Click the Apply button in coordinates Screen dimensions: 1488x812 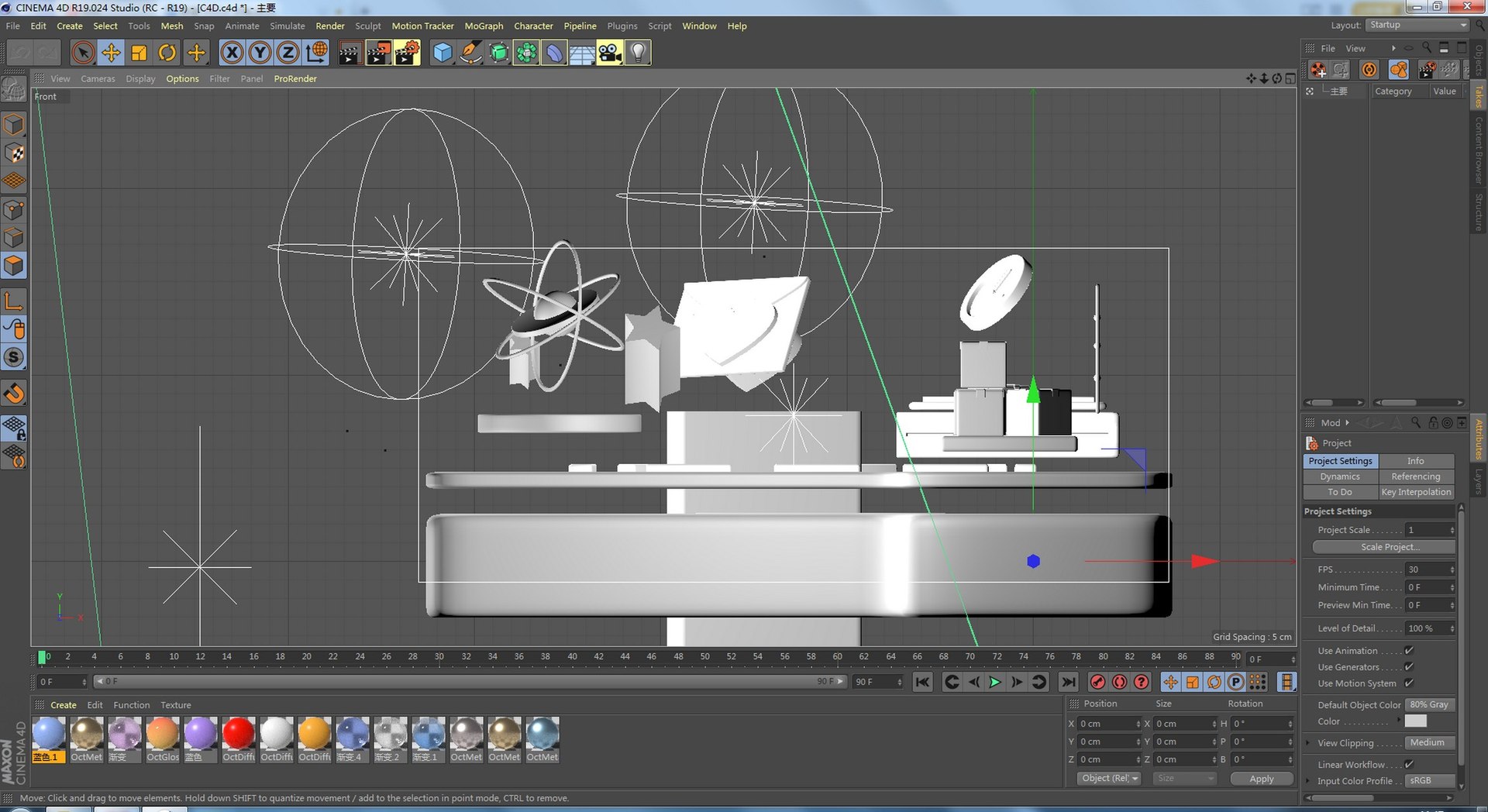click(x=1261, y=779)
